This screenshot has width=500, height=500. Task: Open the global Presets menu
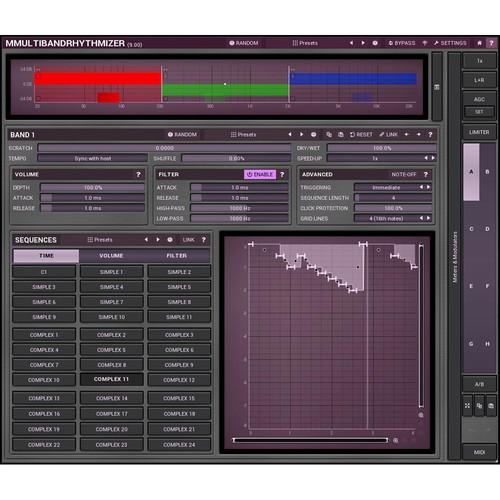(x=305, y=43)
